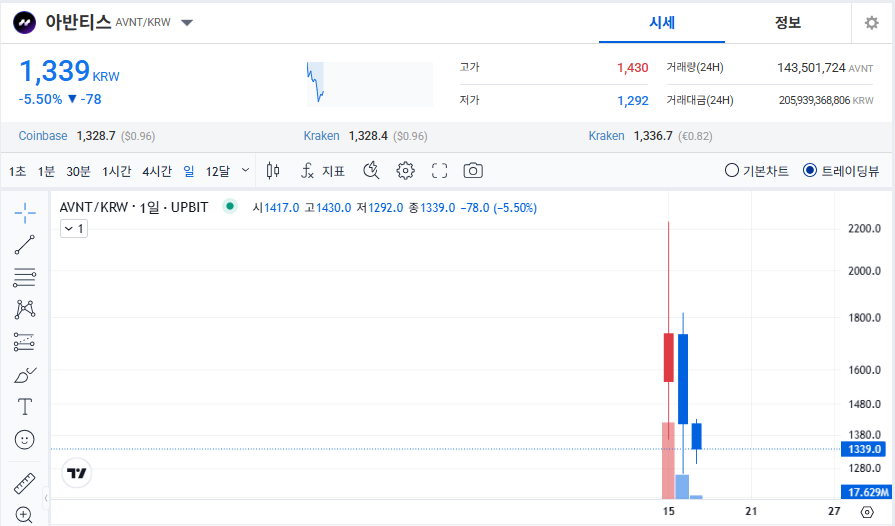Click the 저가 value 1,292
Screen dimensions: 895x526
click(x=632, y=101)
